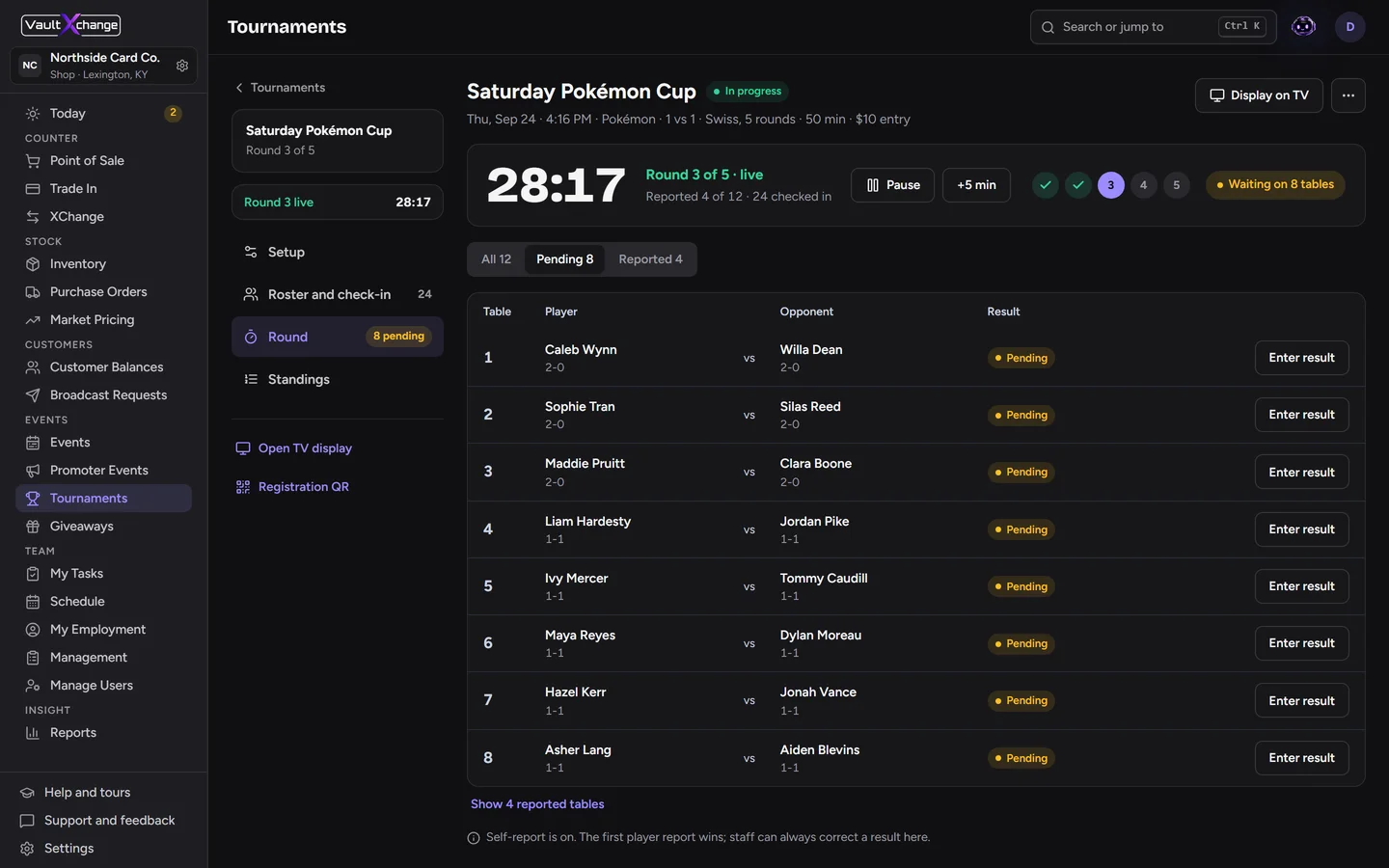Open the assistant mascot icon in header
This screenshot has width=1389, height=868.
click(x=1303, y=26)
